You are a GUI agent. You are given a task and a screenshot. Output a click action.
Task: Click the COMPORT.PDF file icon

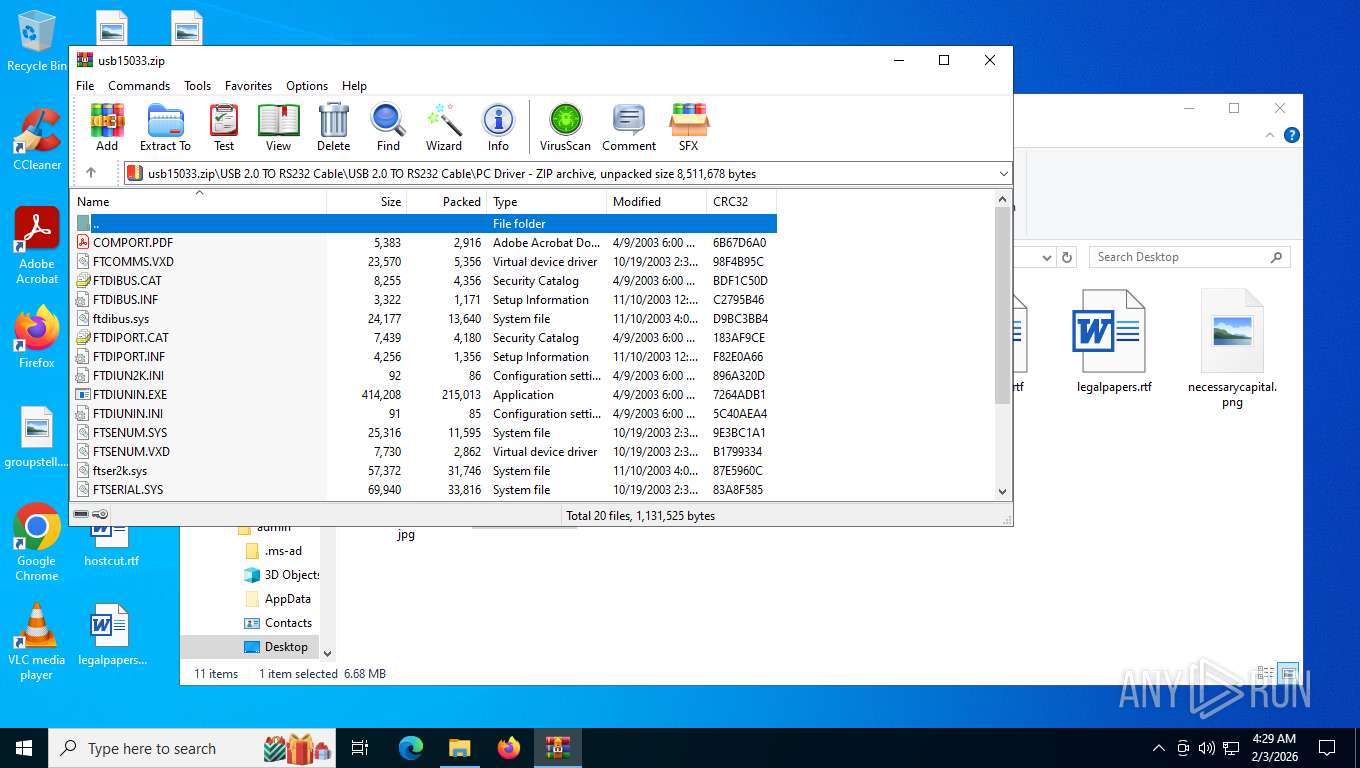pyautogui.click(x=84, y=242)
